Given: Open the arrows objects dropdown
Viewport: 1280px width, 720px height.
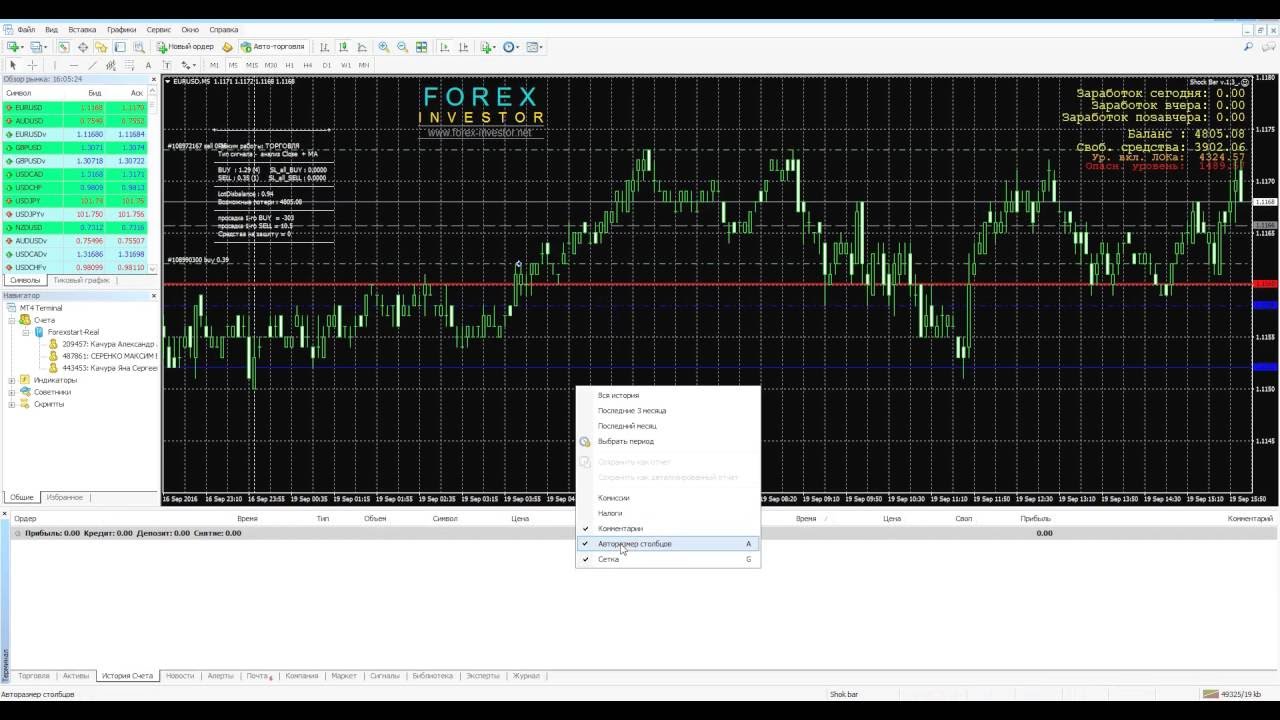Looking at the screenshot, I should (188, 65).
